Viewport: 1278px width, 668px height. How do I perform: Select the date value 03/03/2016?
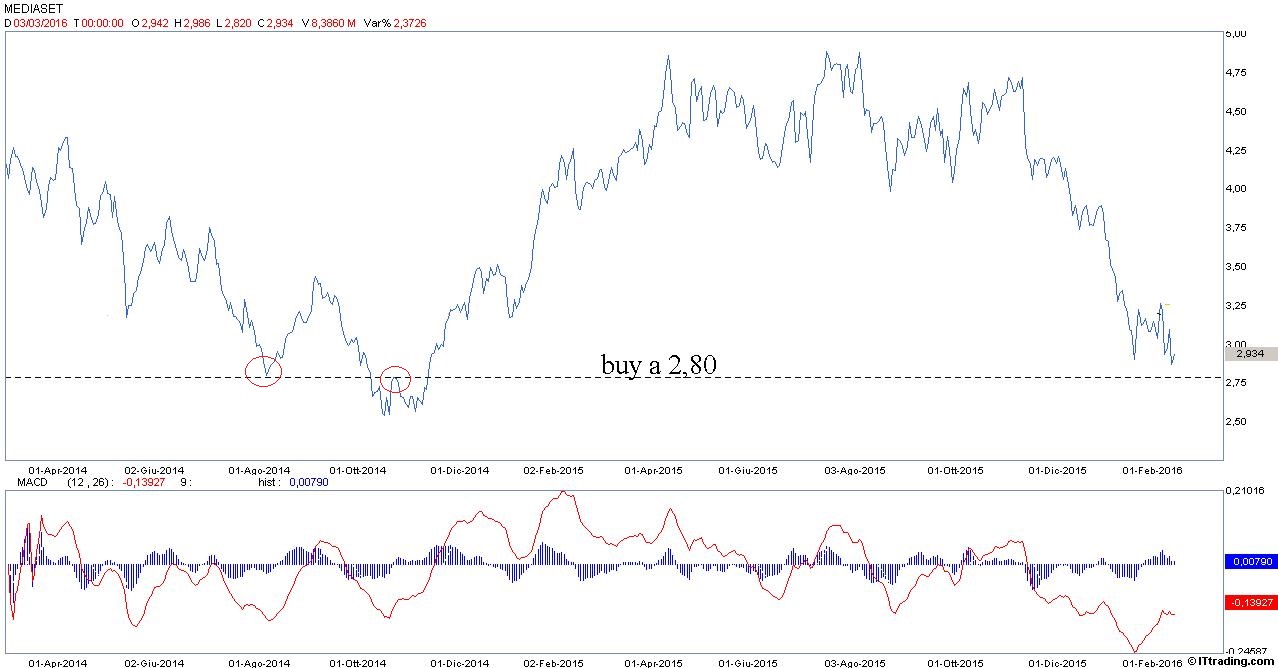click(40, 23)
